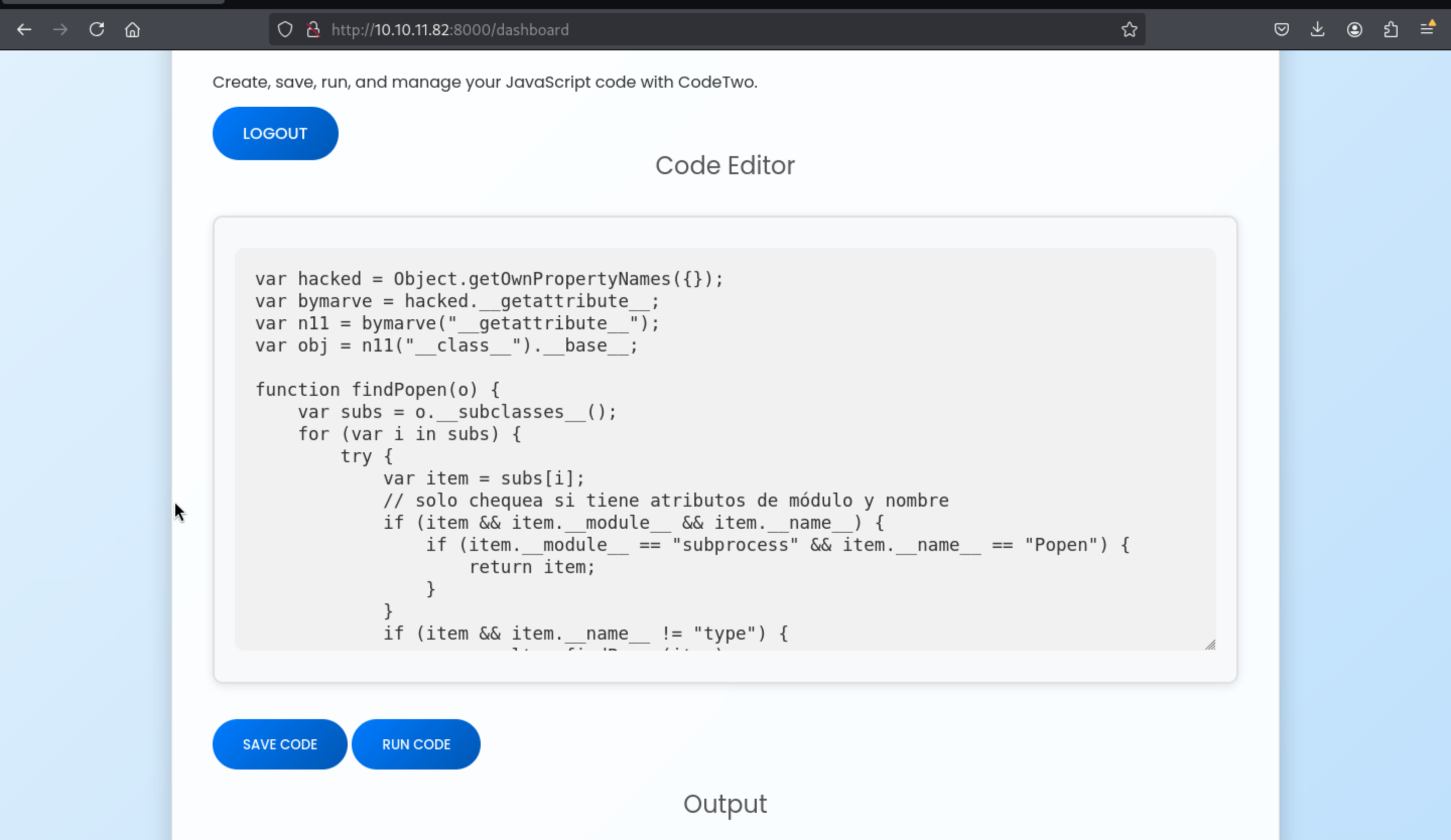Open the extensions puzzle icon
This screenshot has width=1451, height=840.
tap(1391, 29)
